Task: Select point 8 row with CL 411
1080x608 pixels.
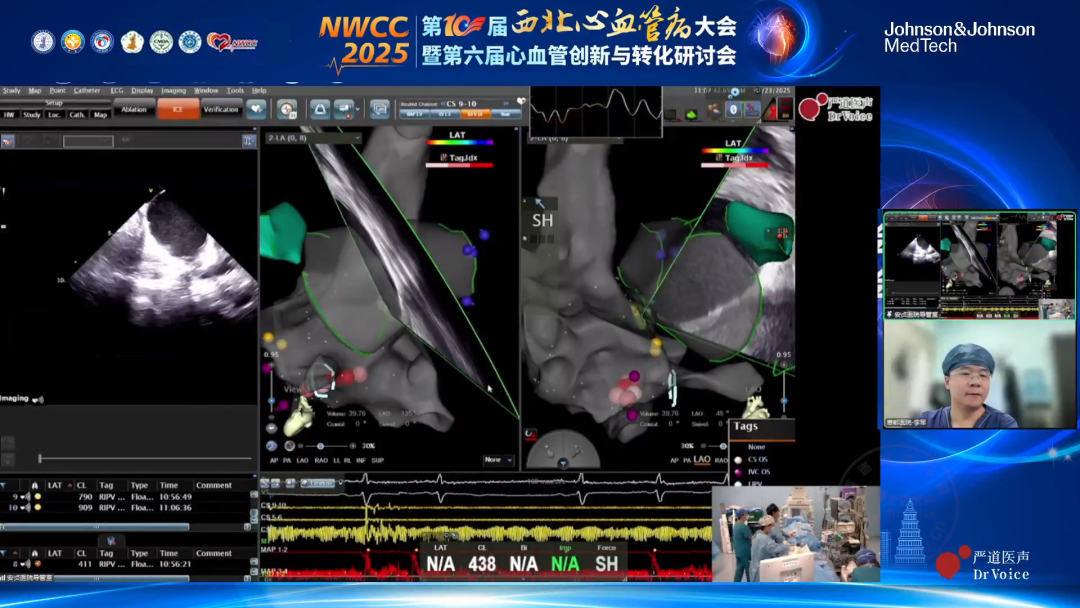Action: 127,564
